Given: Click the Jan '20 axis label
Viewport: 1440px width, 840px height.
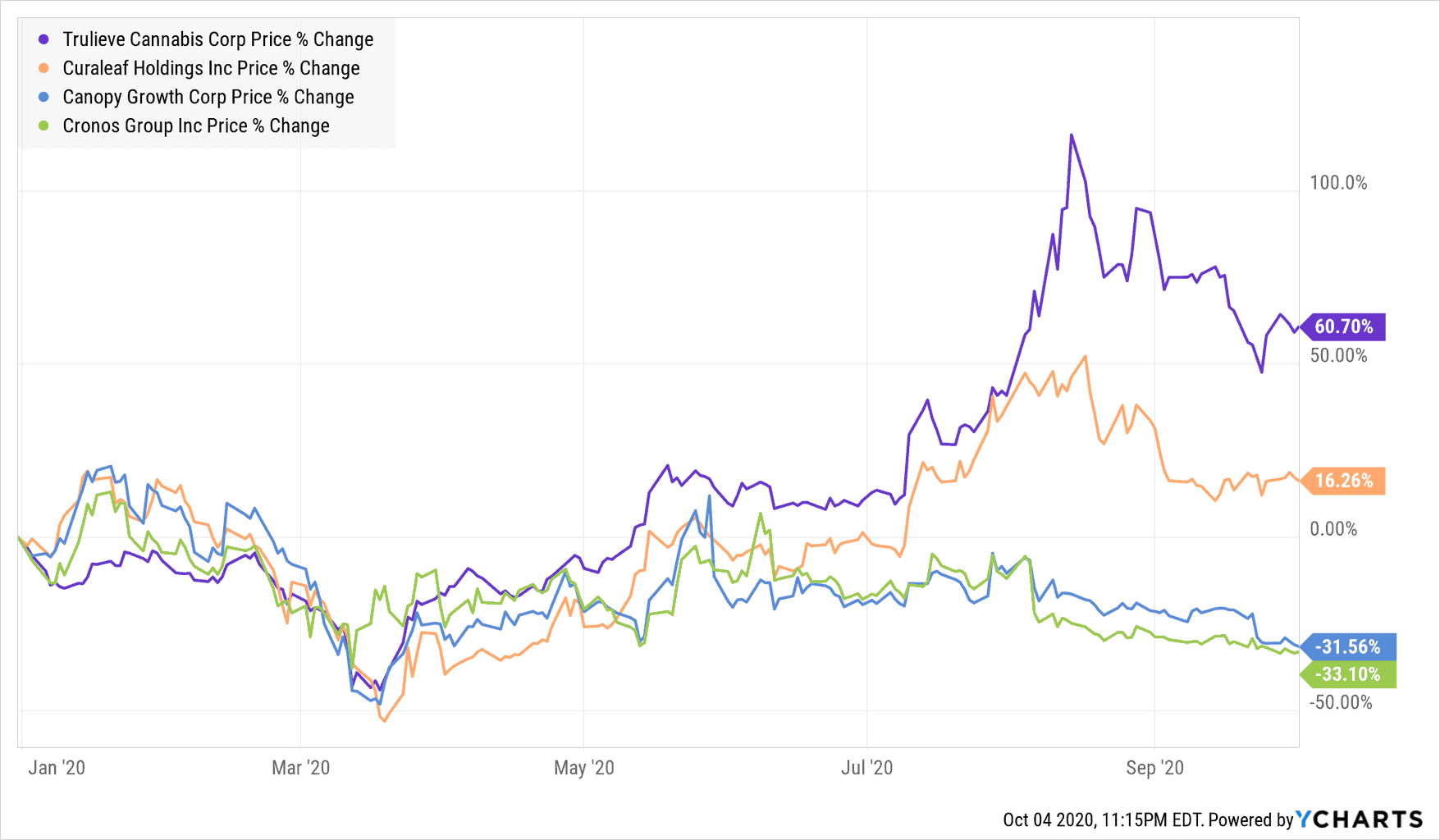Looking at the screenshot, I should point(57,768).
